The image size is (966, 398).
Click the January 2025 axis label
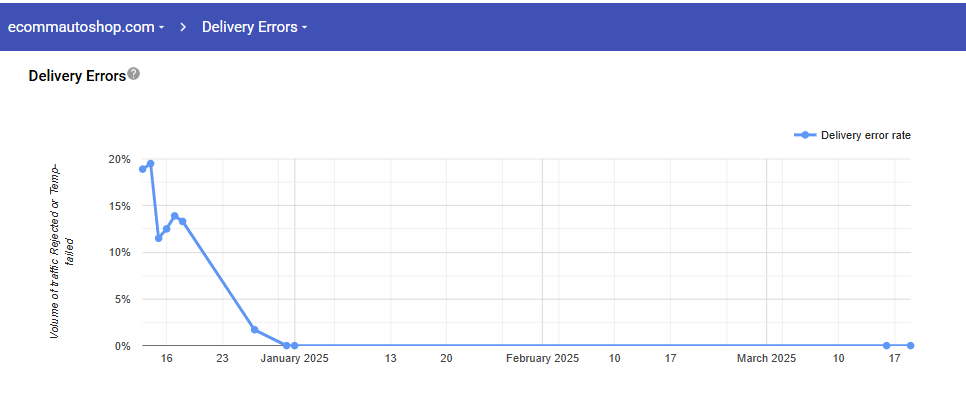click(294, 359)
